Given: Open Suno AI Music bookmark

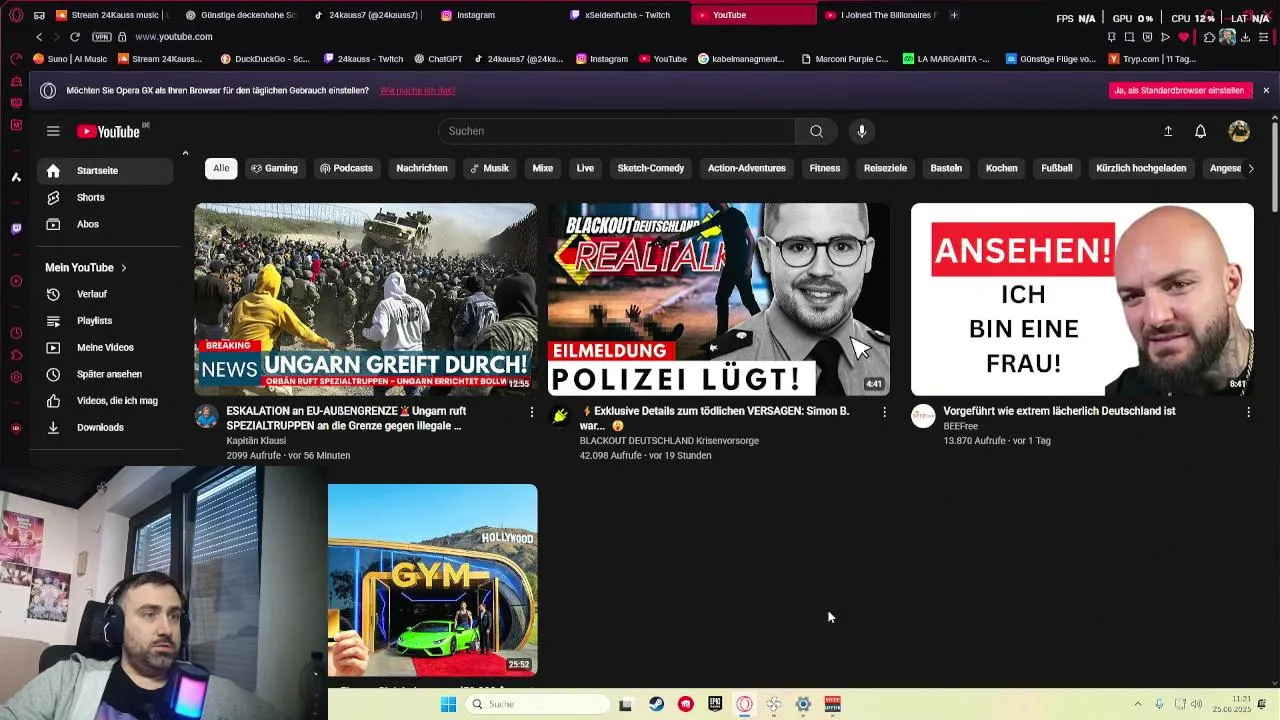Looking at the screenshot, I should point(70,59).
